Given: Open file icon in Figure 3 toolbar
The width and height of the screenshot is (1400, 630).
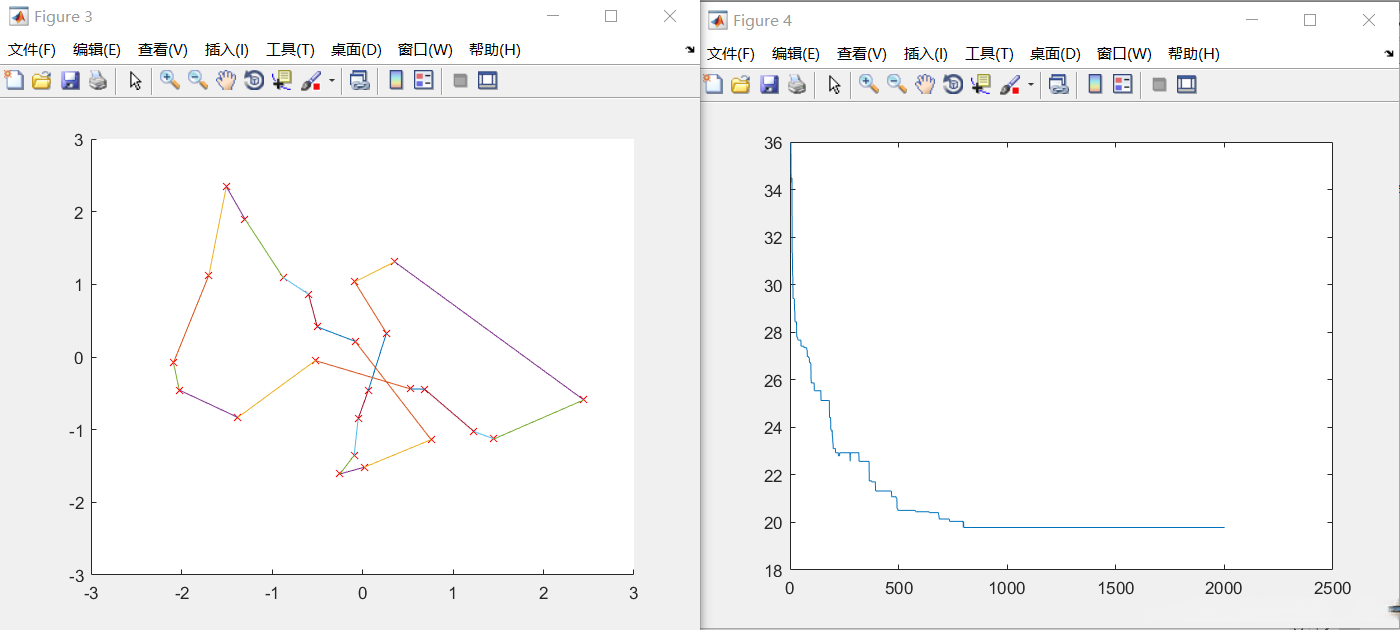Looking at the screenshot, I should pos(41,81).
